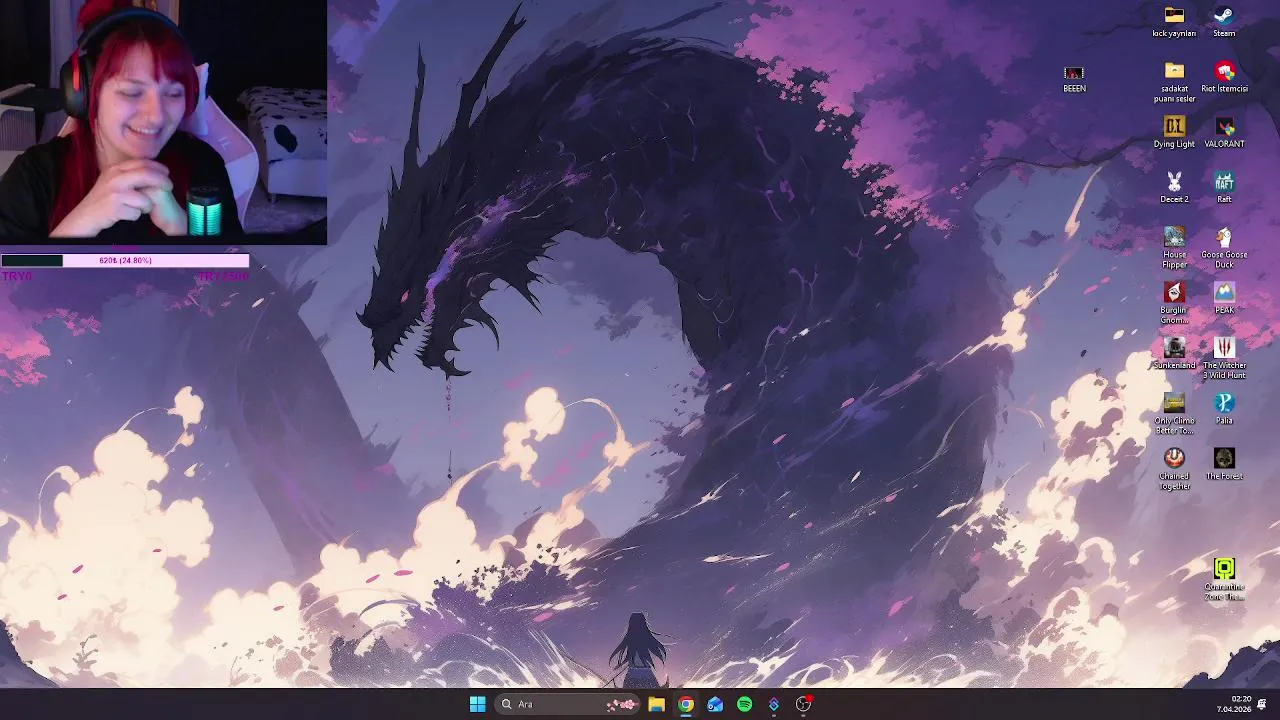Open File Explorer from the taskbar
Viewport: 1280px width, 720px height.
pyautogui.click(x=656, y=704)
